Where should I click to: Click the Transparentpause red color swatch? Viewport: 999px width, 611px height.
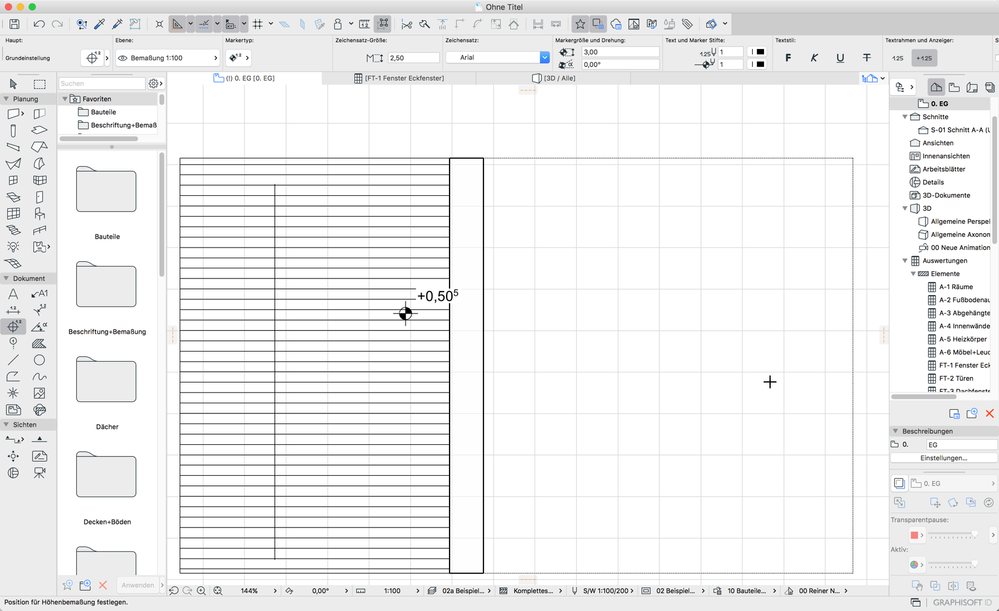pyautogui.click(x=915, y=535)
